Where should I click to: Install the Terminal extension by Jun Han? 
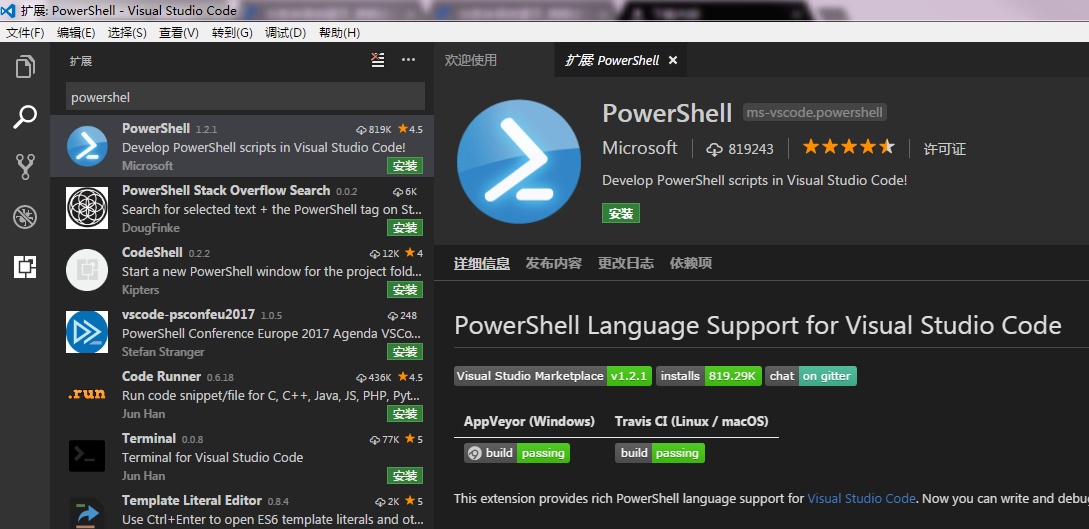[405, 476]
